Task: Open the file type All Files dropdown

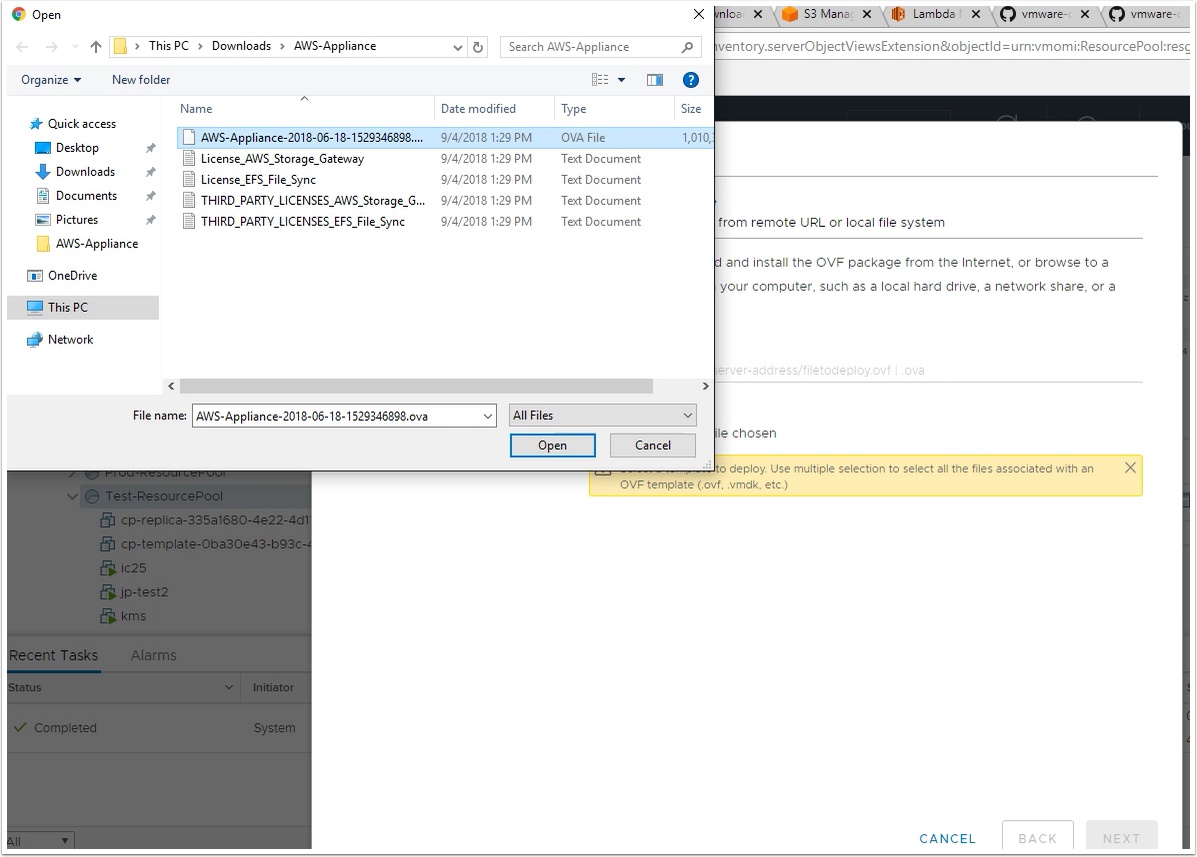Action: (602, 415)
